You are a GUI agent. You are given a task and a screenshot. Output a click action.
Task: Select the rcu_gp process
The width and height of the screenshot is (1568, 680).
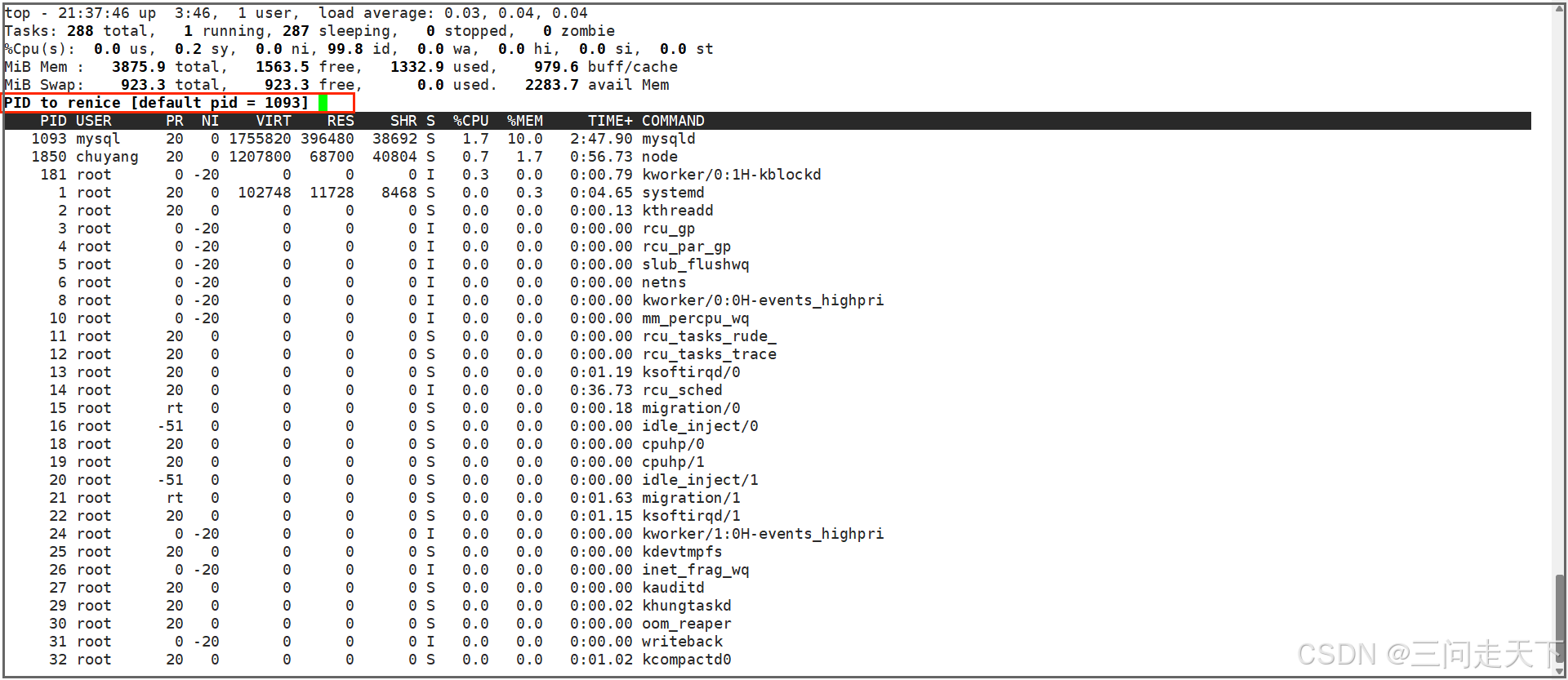point(669,229)
